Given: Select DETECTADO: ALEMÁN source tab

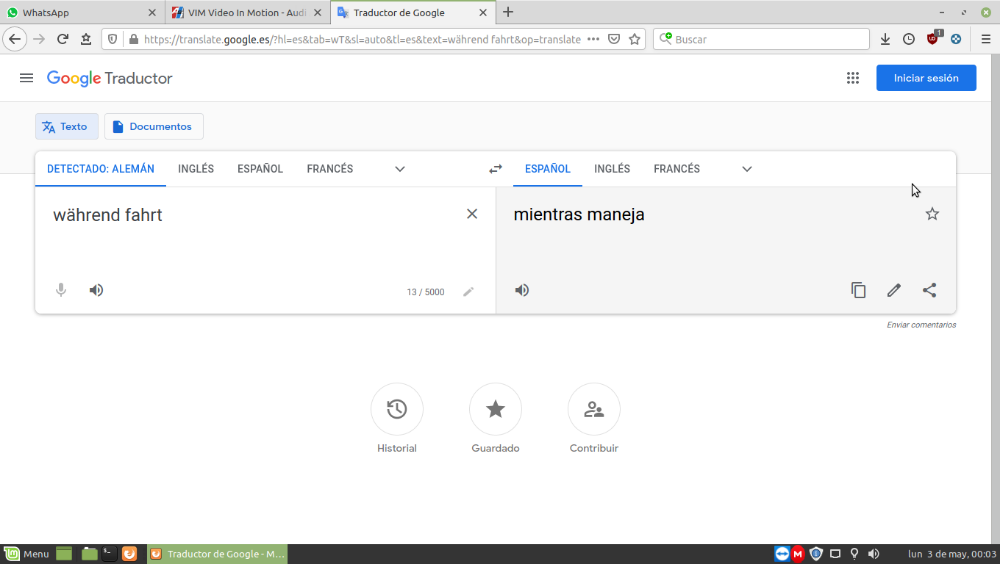Looking at the screenshot, I should click(x=101, y=169).
